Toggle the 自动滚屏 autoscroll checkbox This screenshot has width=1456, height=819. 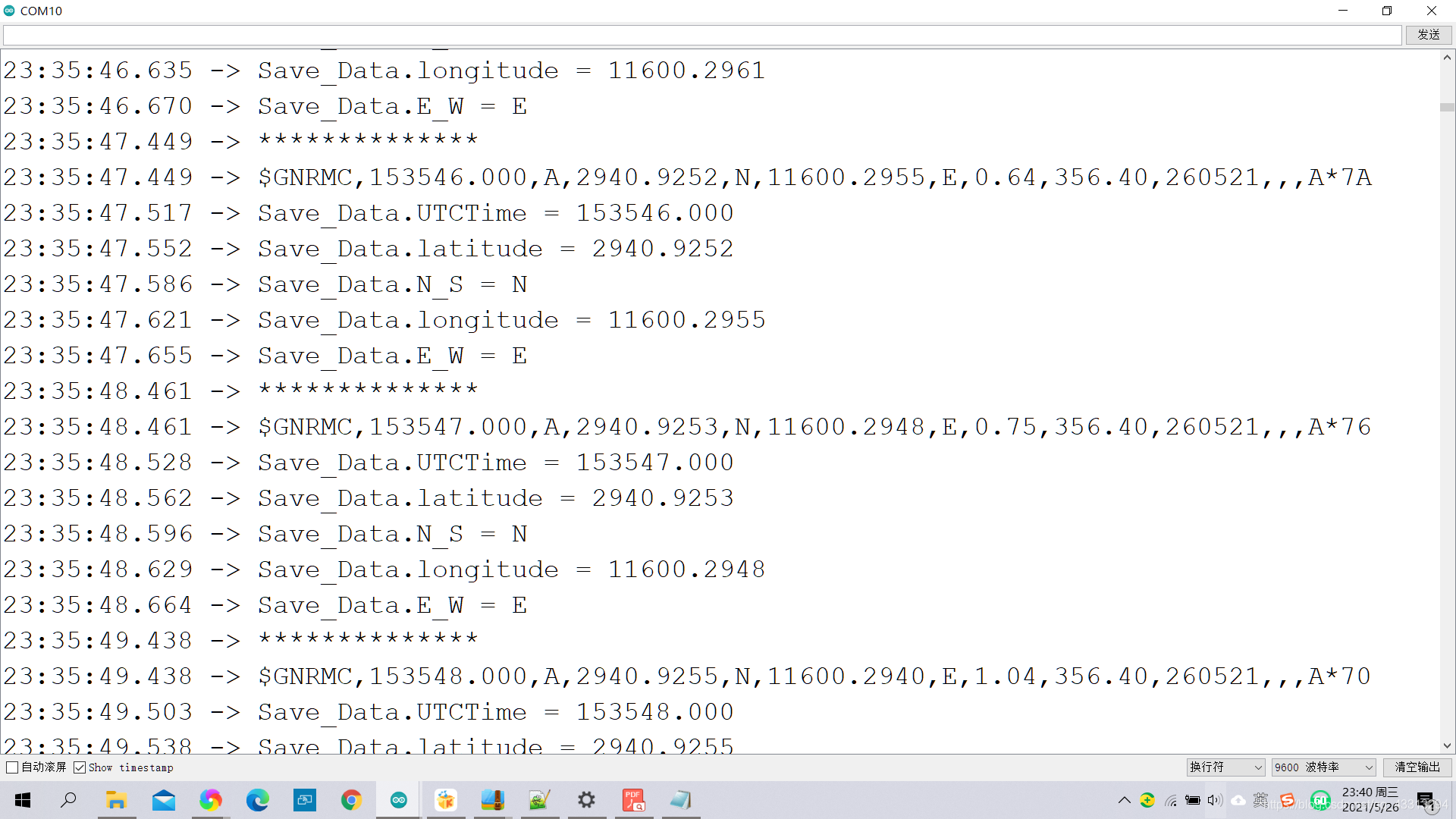(x=13, y=767)
